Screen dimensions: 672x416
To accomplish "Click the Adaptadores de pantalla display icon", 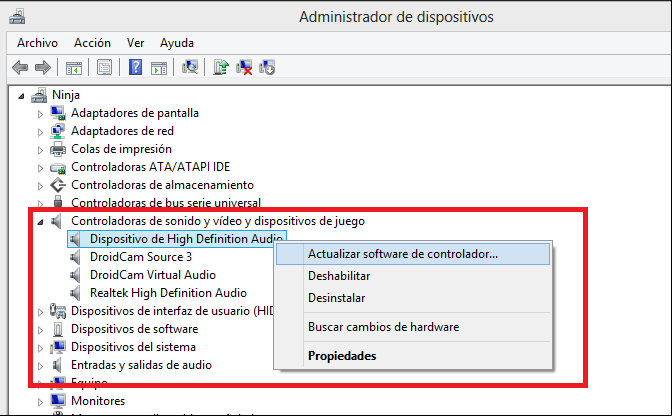I will 58,113.
